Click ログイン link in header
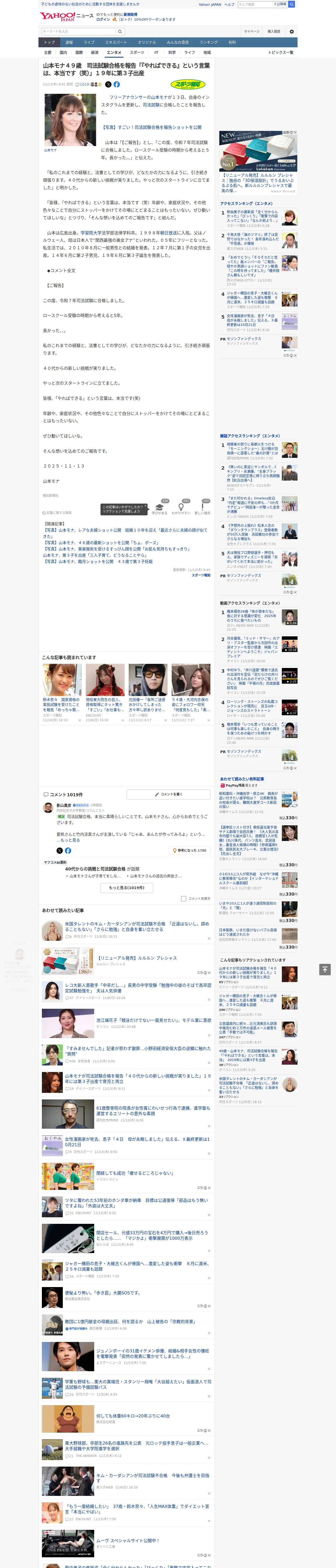 click(x=103, y=20)
